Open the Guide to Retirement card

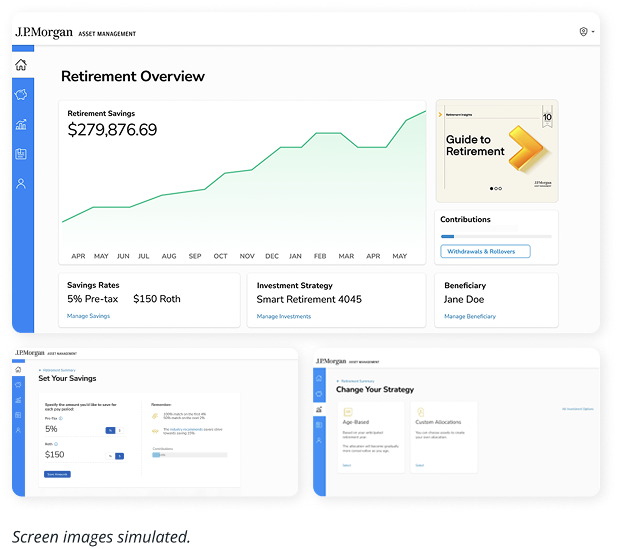(x=497, y=151)
